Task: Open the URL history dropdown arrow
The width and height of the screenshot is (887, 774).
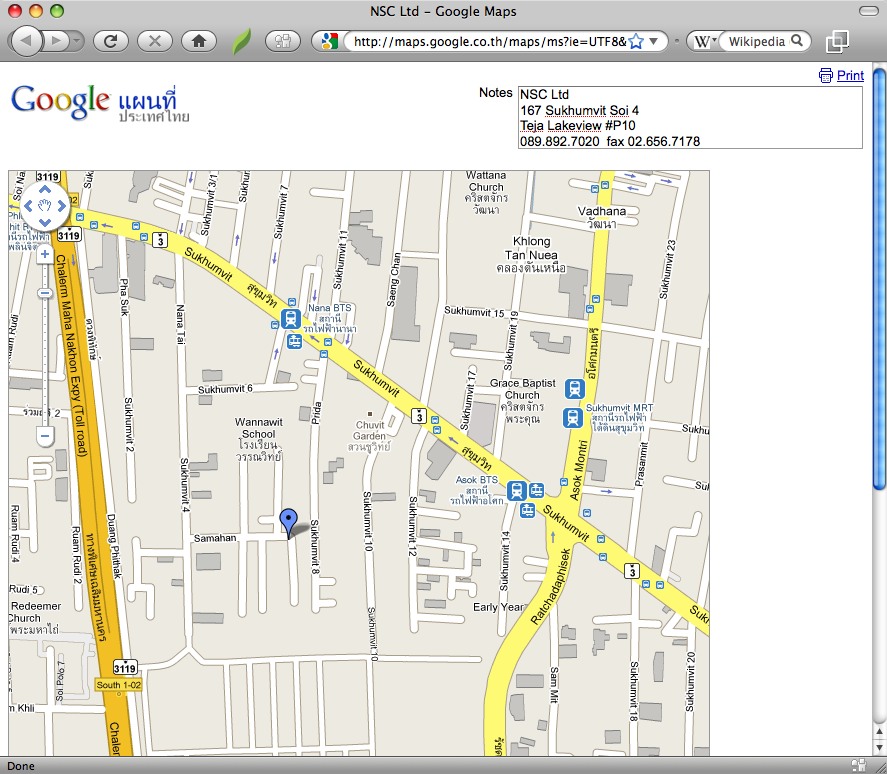Action: pos(654,41)
